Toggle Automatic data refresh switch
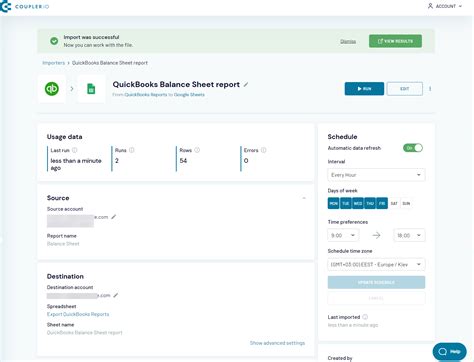The width and height of the screenshot is (474, 362). (x=413, y=148)
